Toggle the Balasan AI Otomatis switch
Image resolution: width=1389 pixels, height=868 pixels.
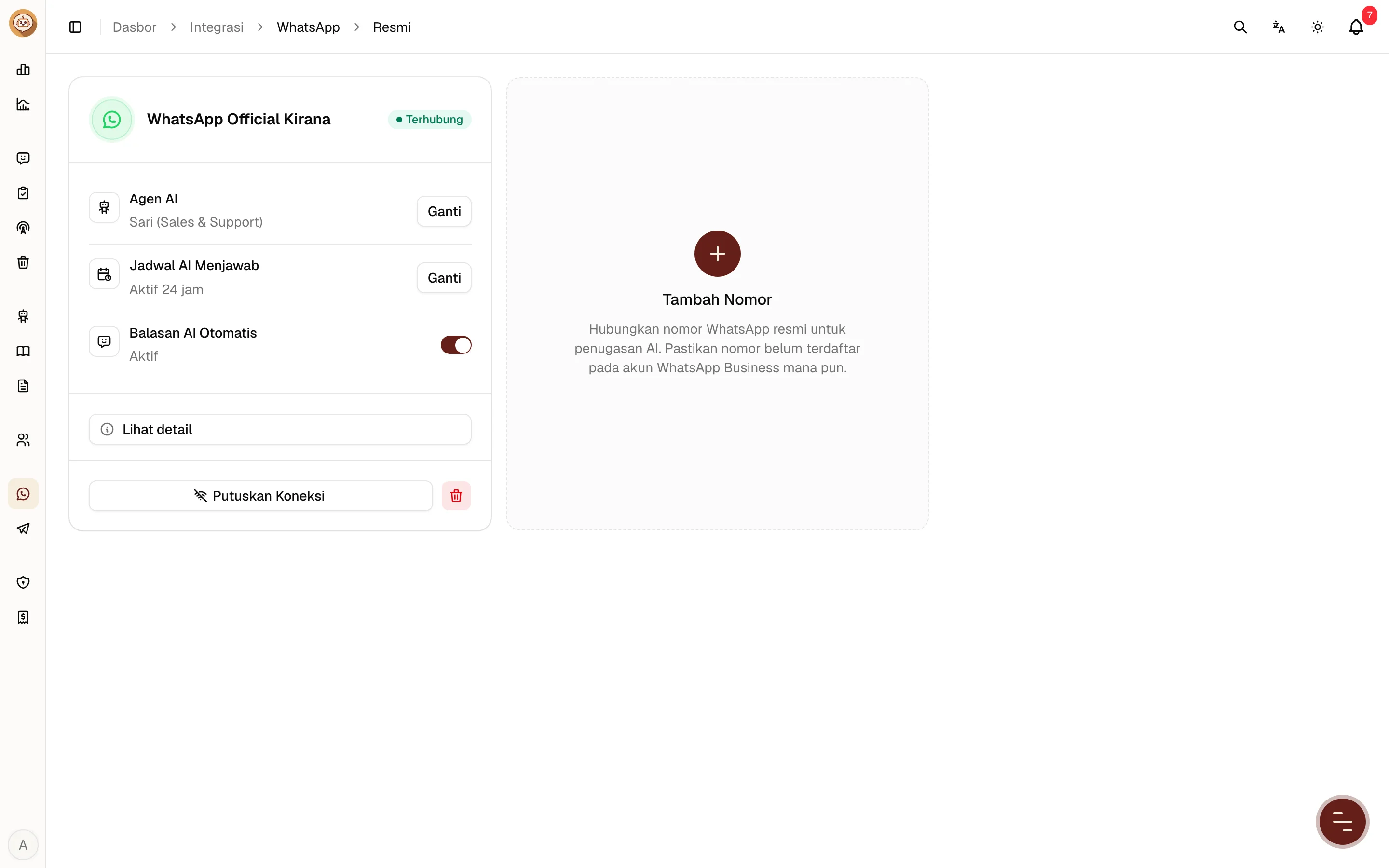pyautogui.click(x=456, y=345)
